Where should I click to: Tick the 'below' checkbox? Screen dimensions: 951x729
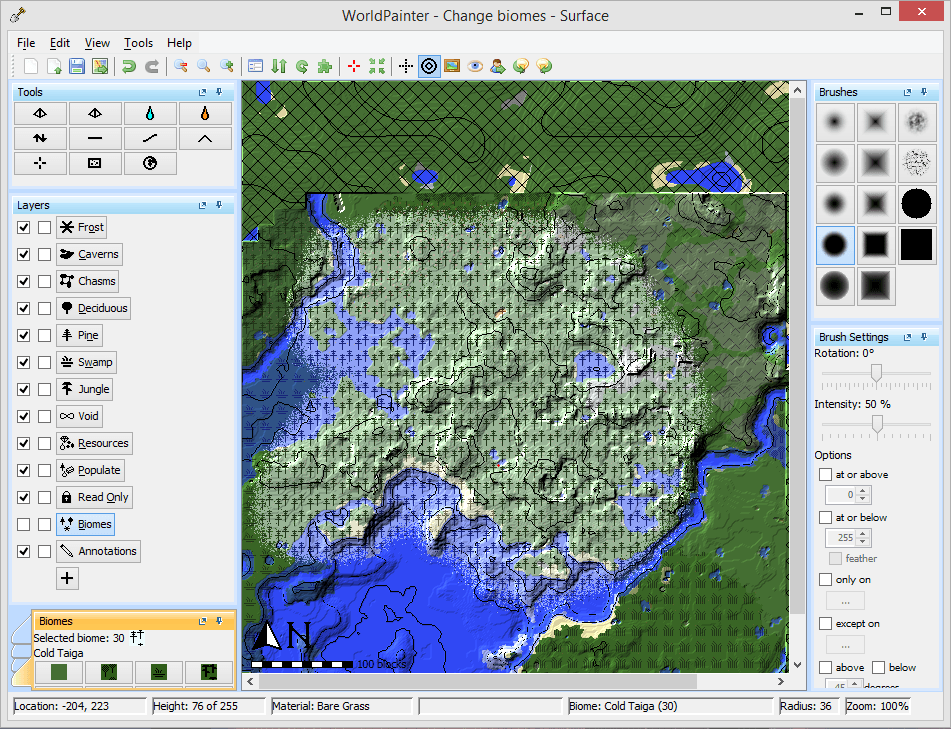[879, 667]
